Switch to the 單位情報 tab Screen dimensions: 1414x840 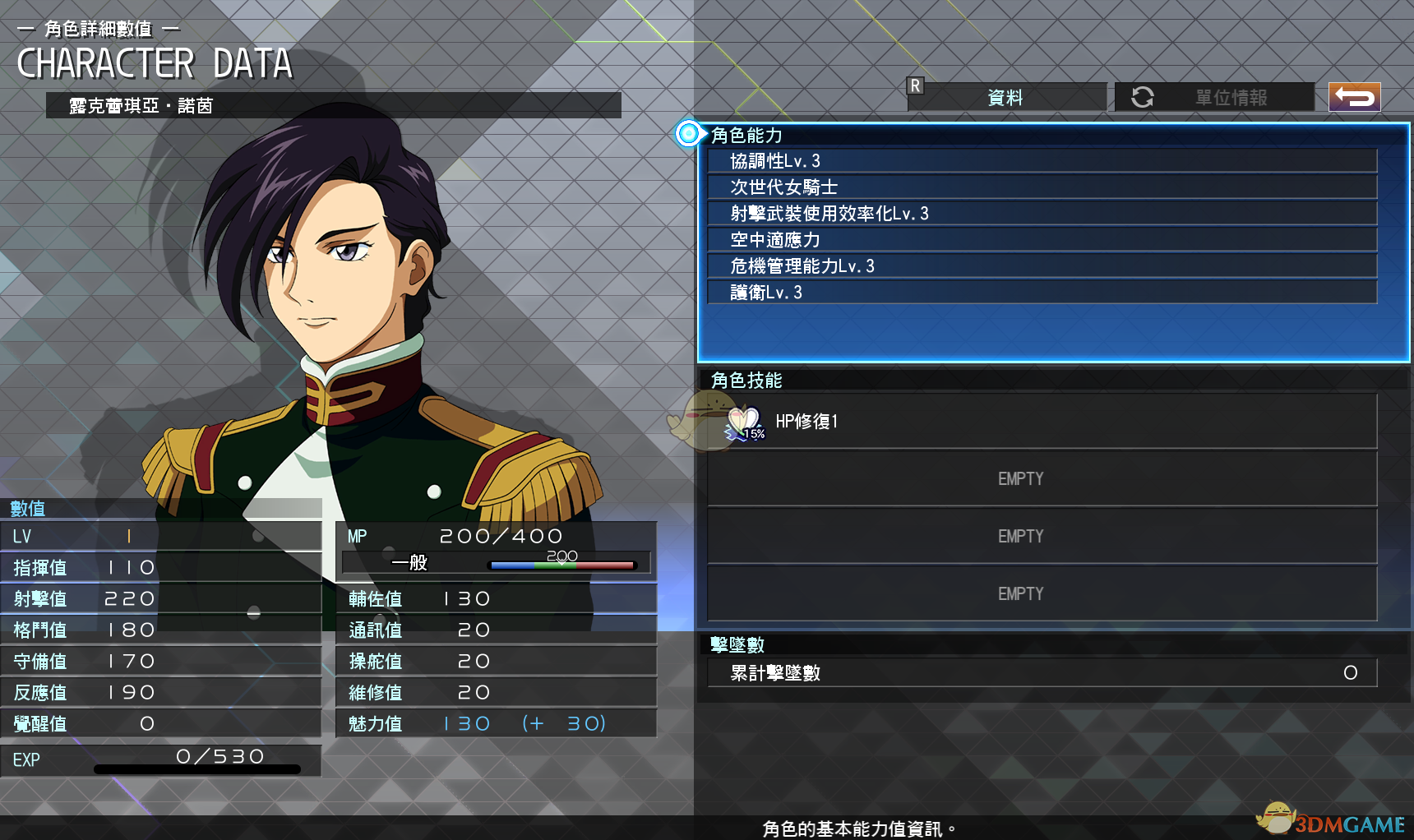1214,97
